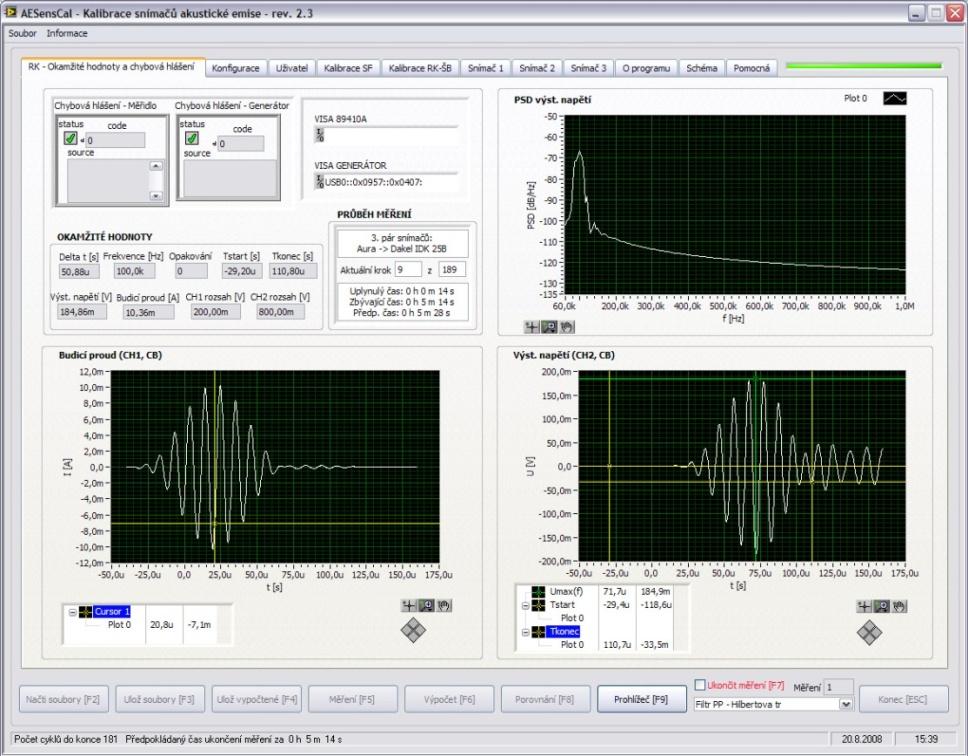Click the Delta t [s] value field
Viewport: 968px width, 756px height.
[80, 272]
